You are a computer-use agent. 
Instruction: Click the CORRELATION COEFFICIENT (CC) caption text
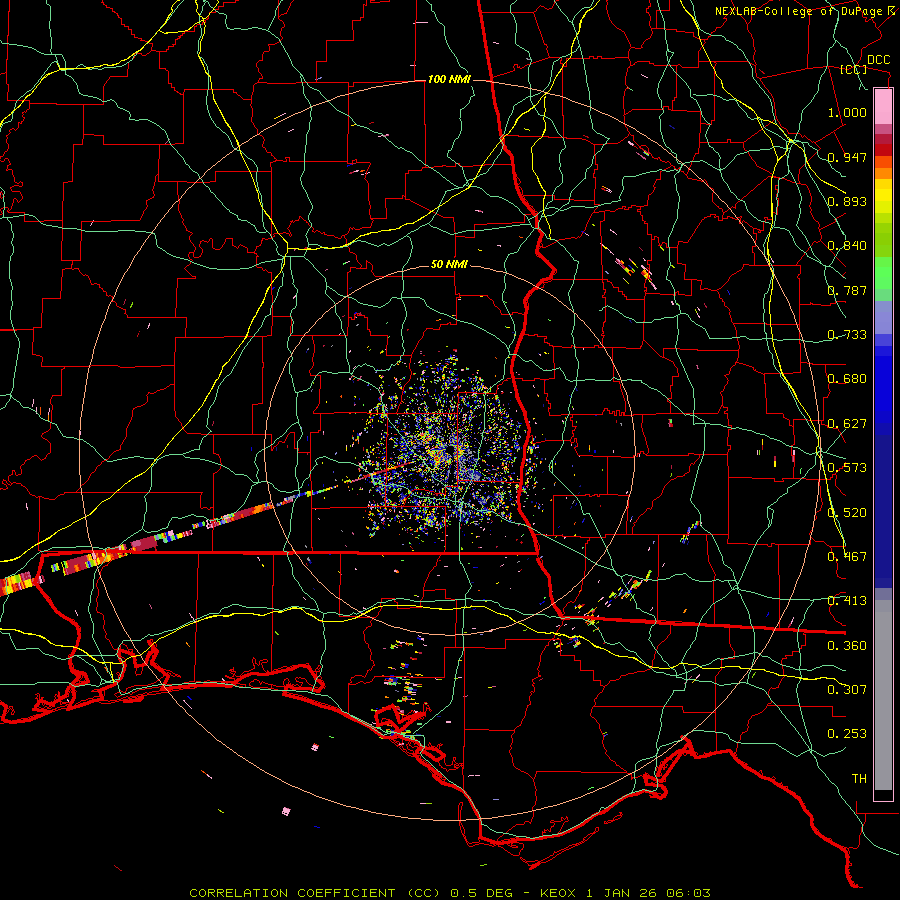point(315,893)
